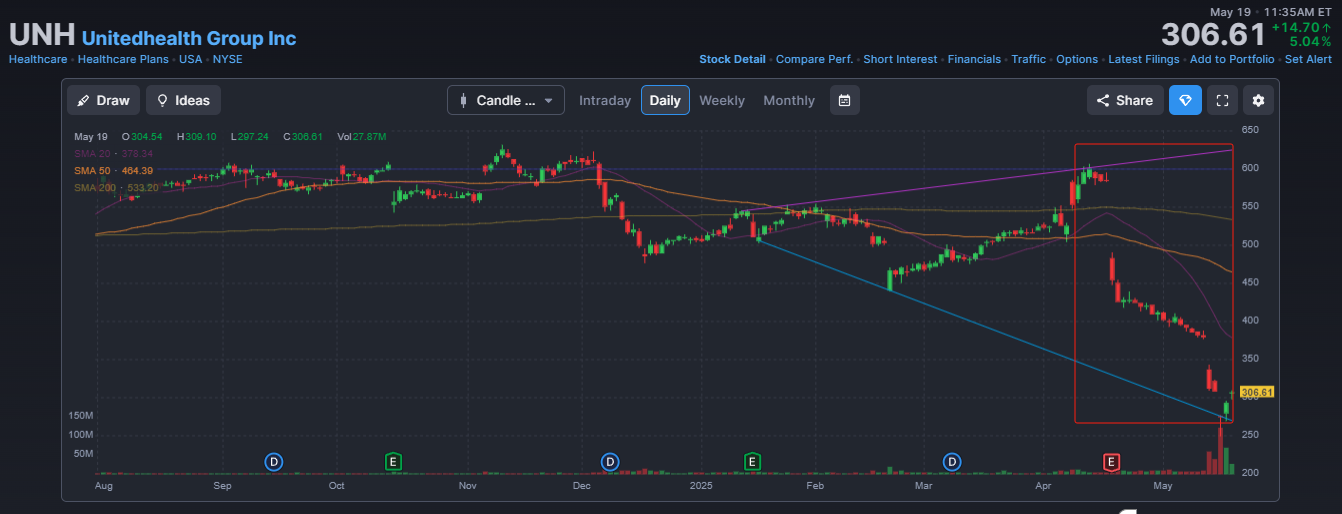This screenshot has width=1342, height=514.
Task: Open NYSE exchange link
Action: pyautogui.click(x=227, y=59)
